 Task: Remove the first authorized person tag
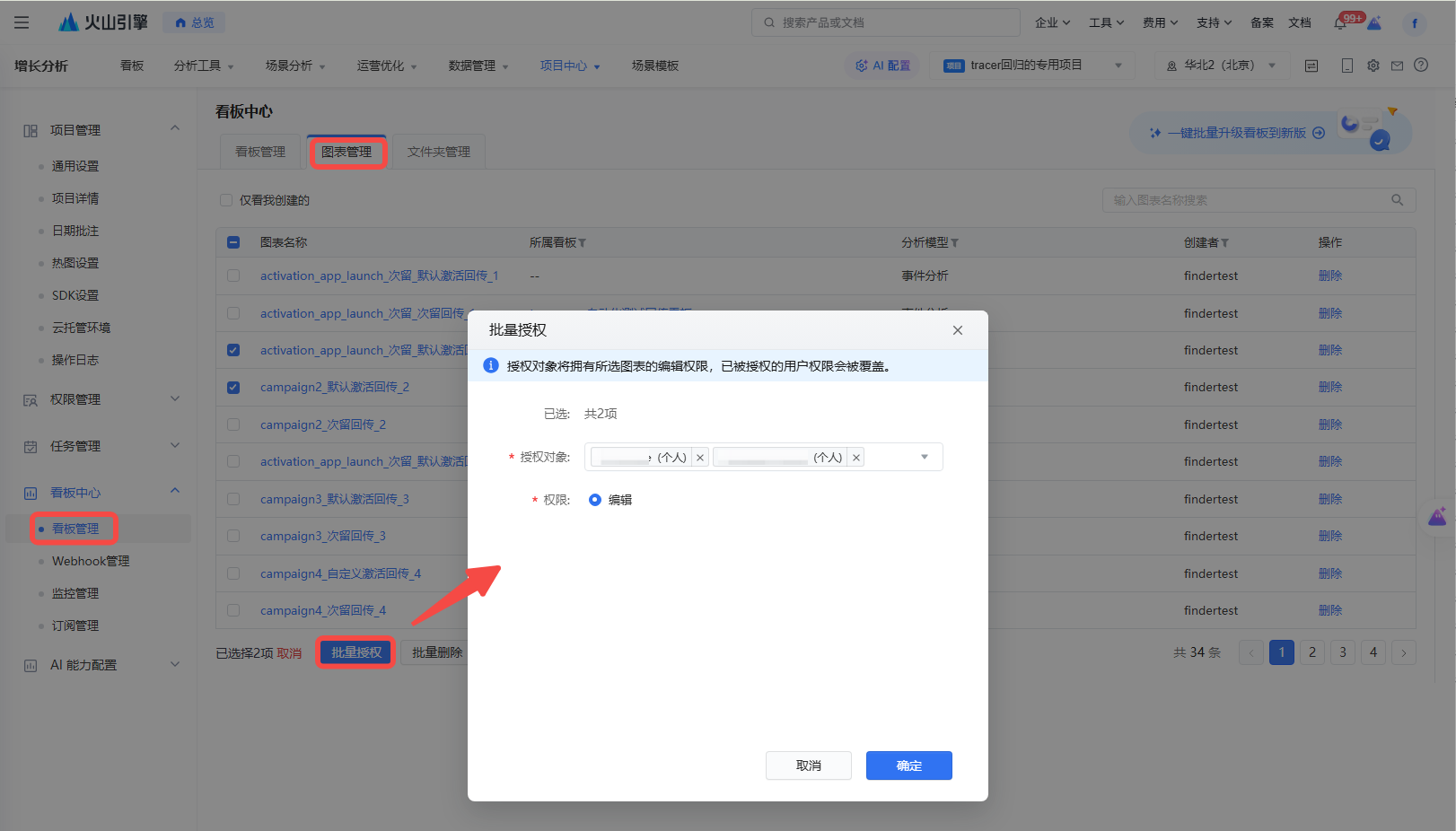(700, 458)
